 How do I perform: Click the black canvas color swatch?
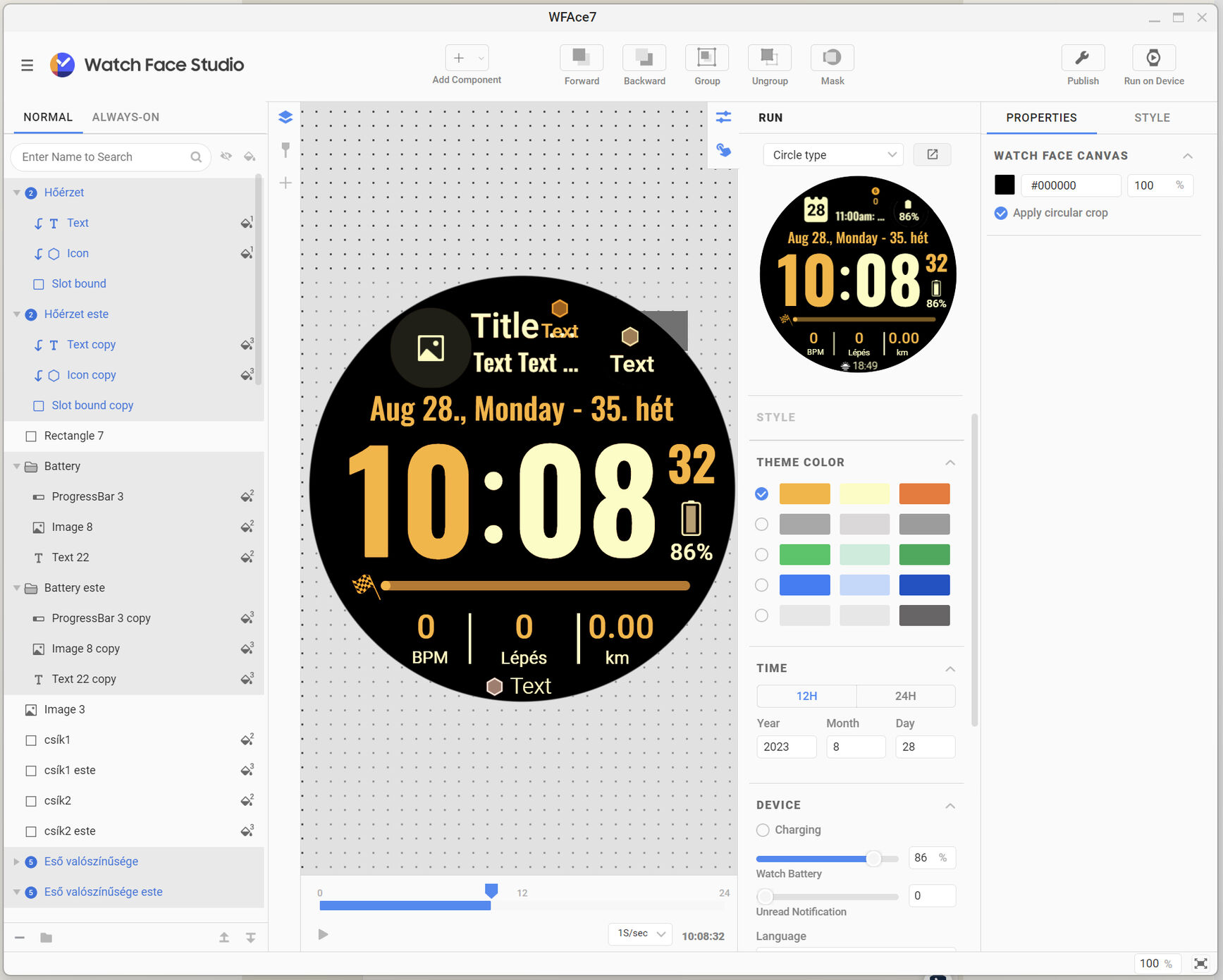tap(1004, 185)
